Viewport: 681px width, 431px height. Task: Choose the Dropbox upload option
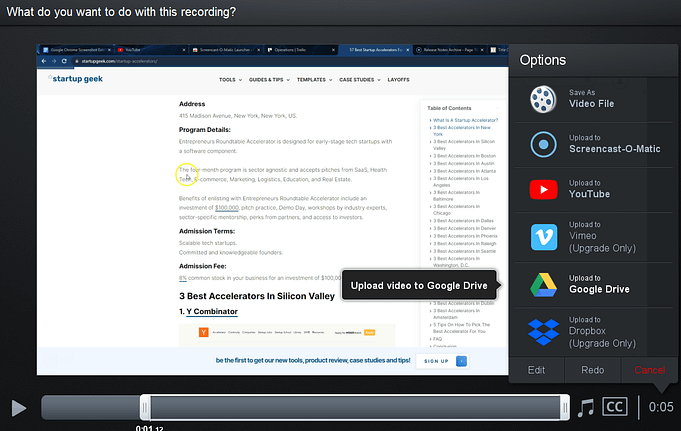click(593, 332)
